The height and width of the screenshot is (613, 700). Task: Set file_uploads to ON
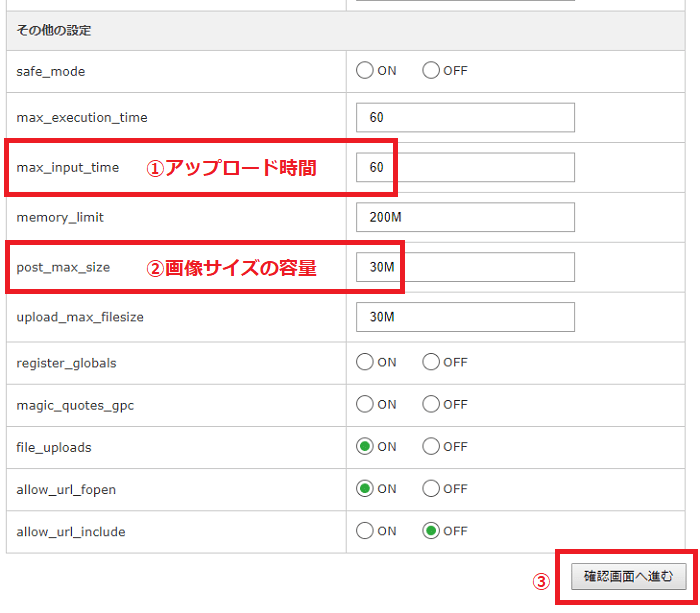click(x=365, y=446)
